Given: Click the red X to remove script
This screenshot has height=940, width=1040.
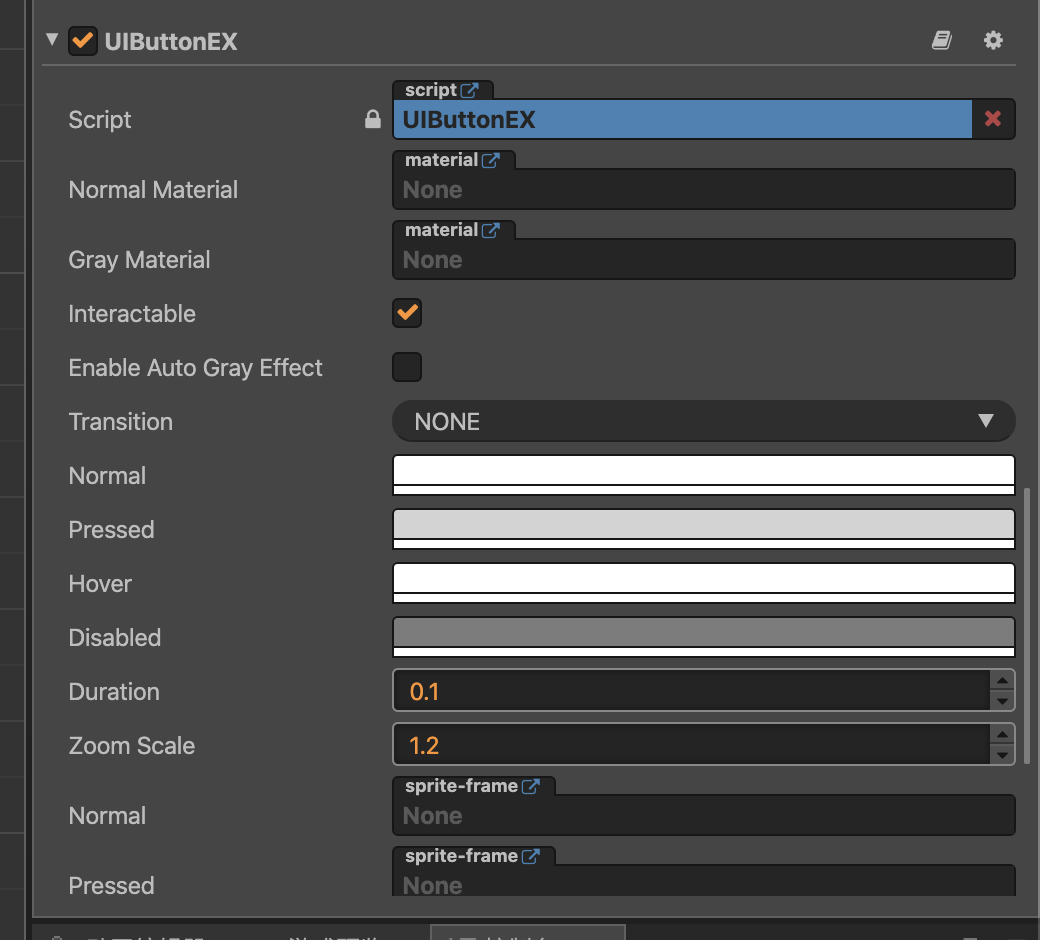Looking at the screenshot, I should click(x=993, y=119).
